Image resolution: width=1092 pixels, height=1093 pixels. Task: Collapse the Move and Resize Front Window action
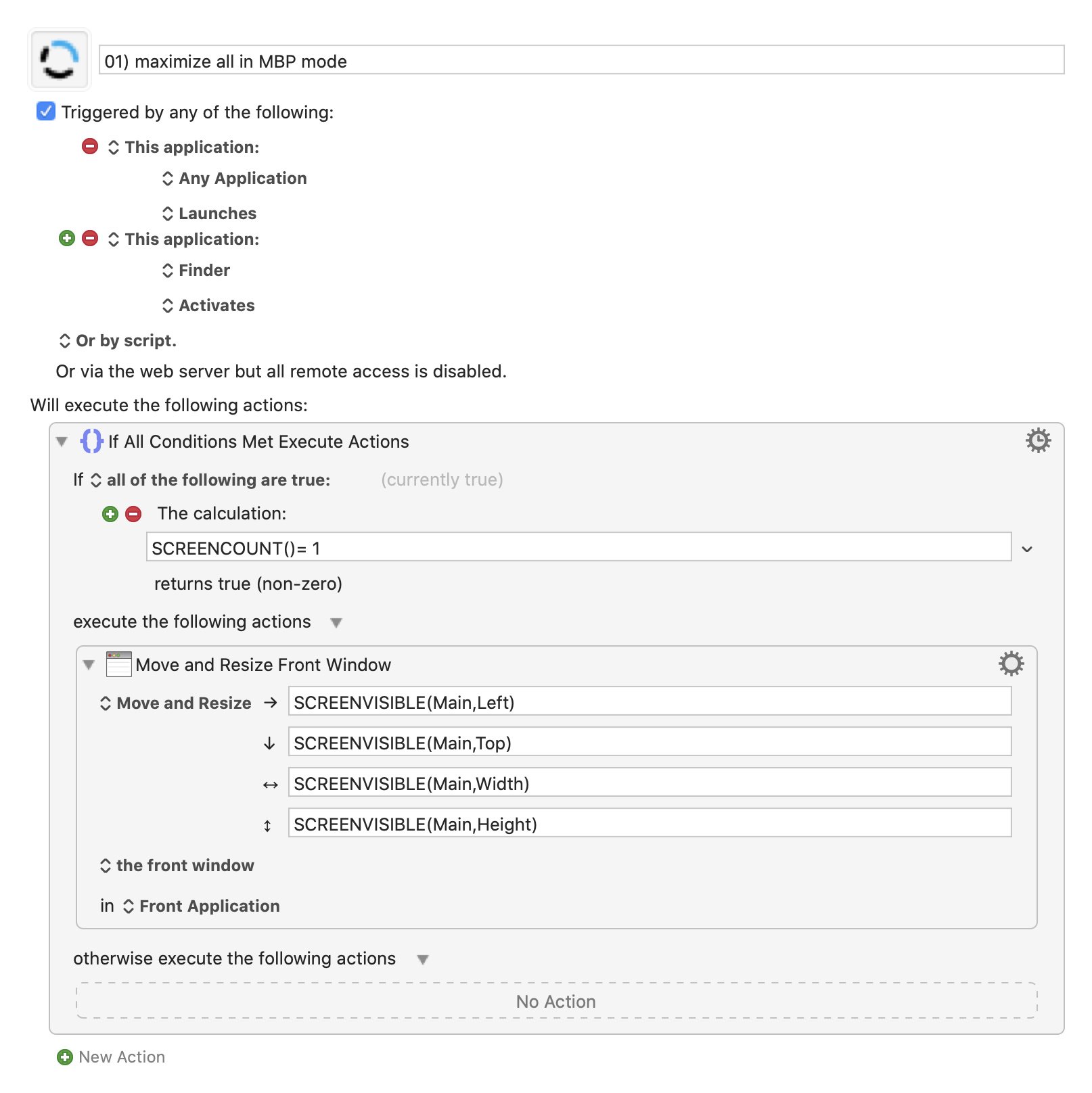point(89,665)
